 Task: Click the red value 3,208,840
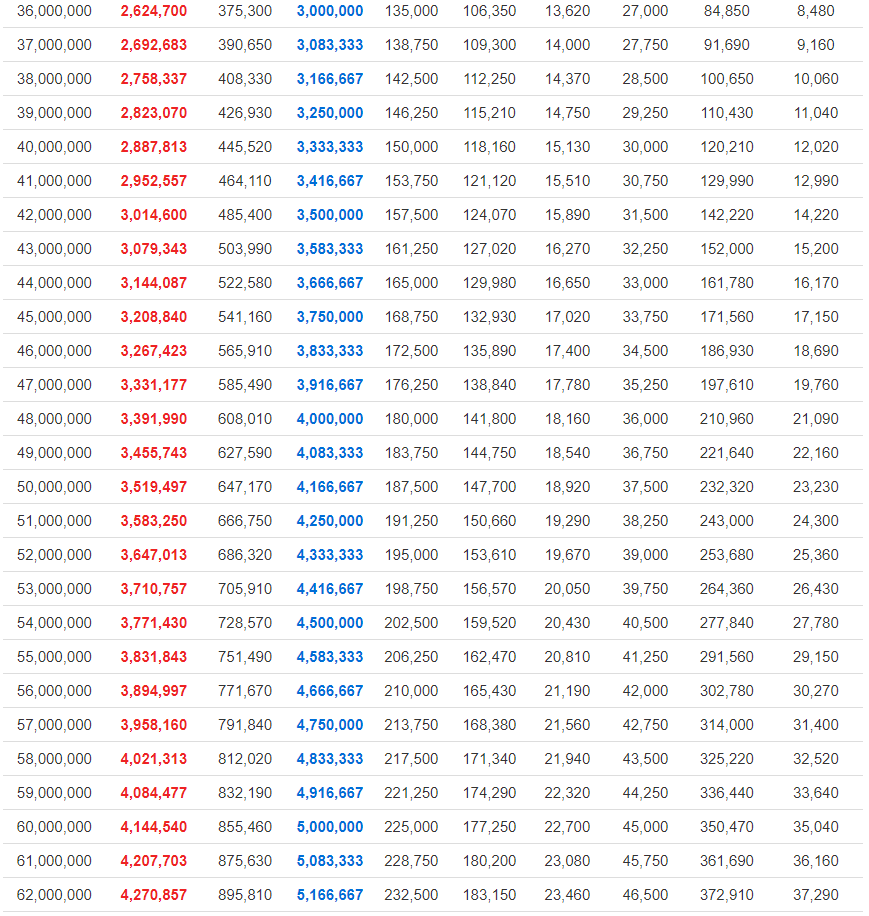154,317
